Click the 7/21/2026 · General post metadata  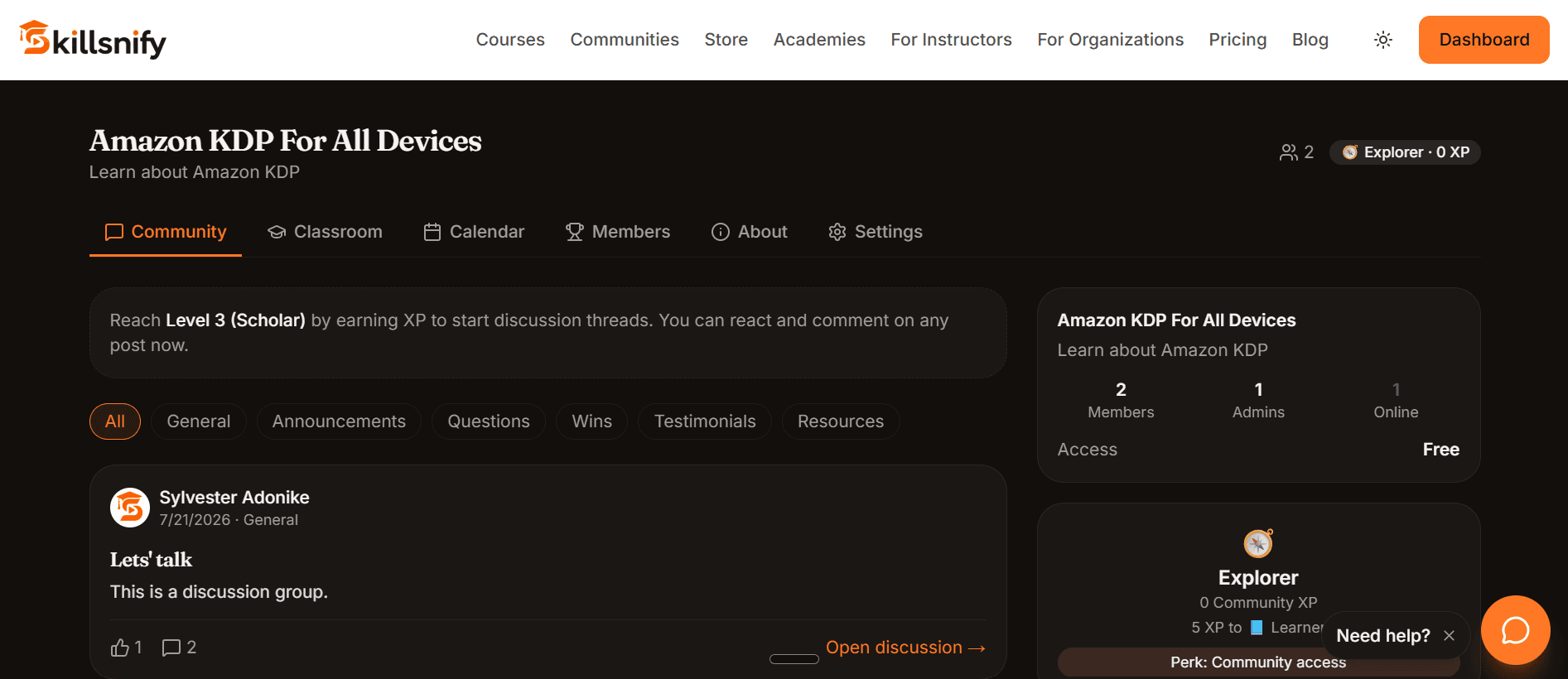click(x=229, y=520)
